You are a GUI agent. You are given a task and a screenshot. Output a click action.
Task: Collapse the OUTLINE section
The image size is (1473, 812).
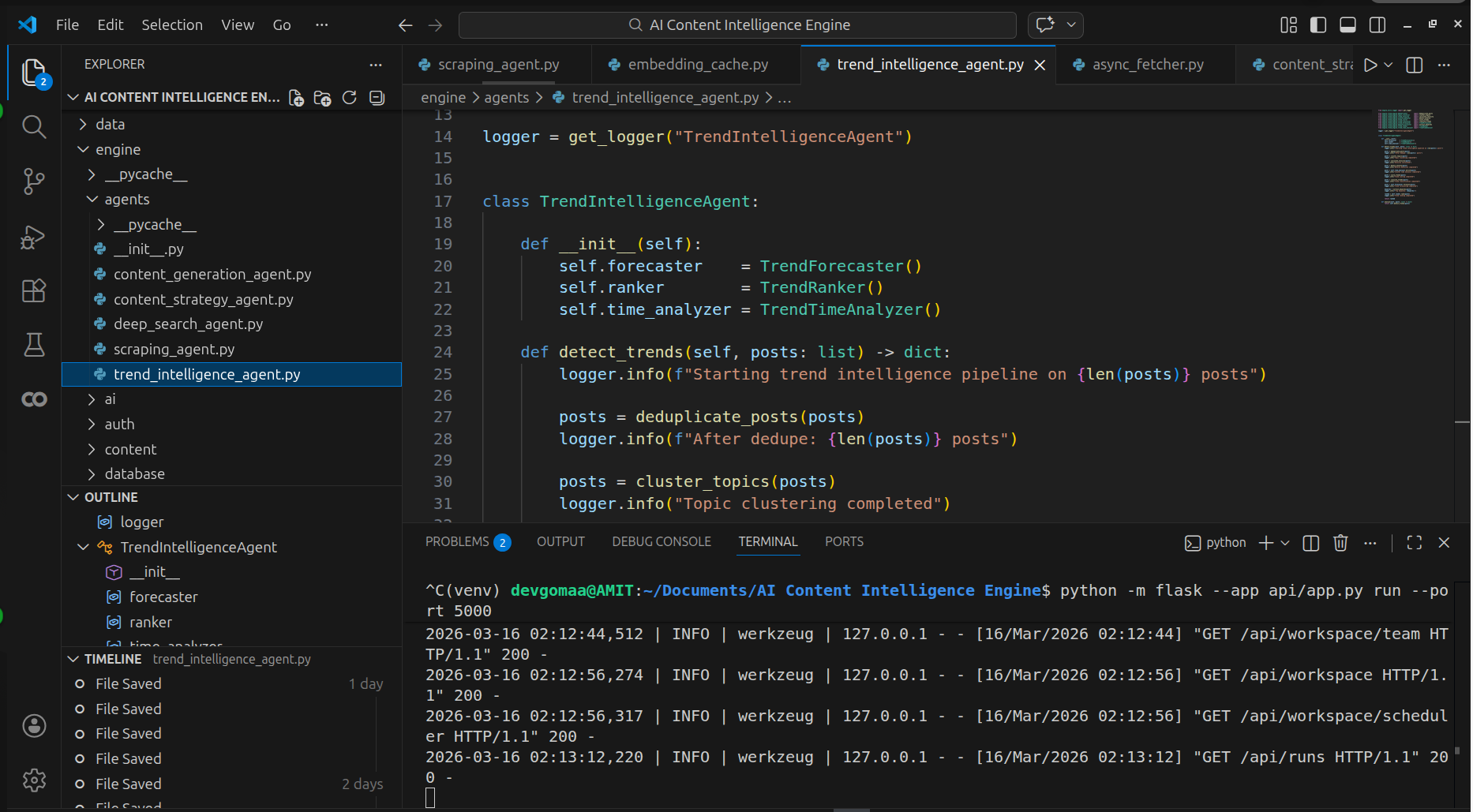point(111,497)
